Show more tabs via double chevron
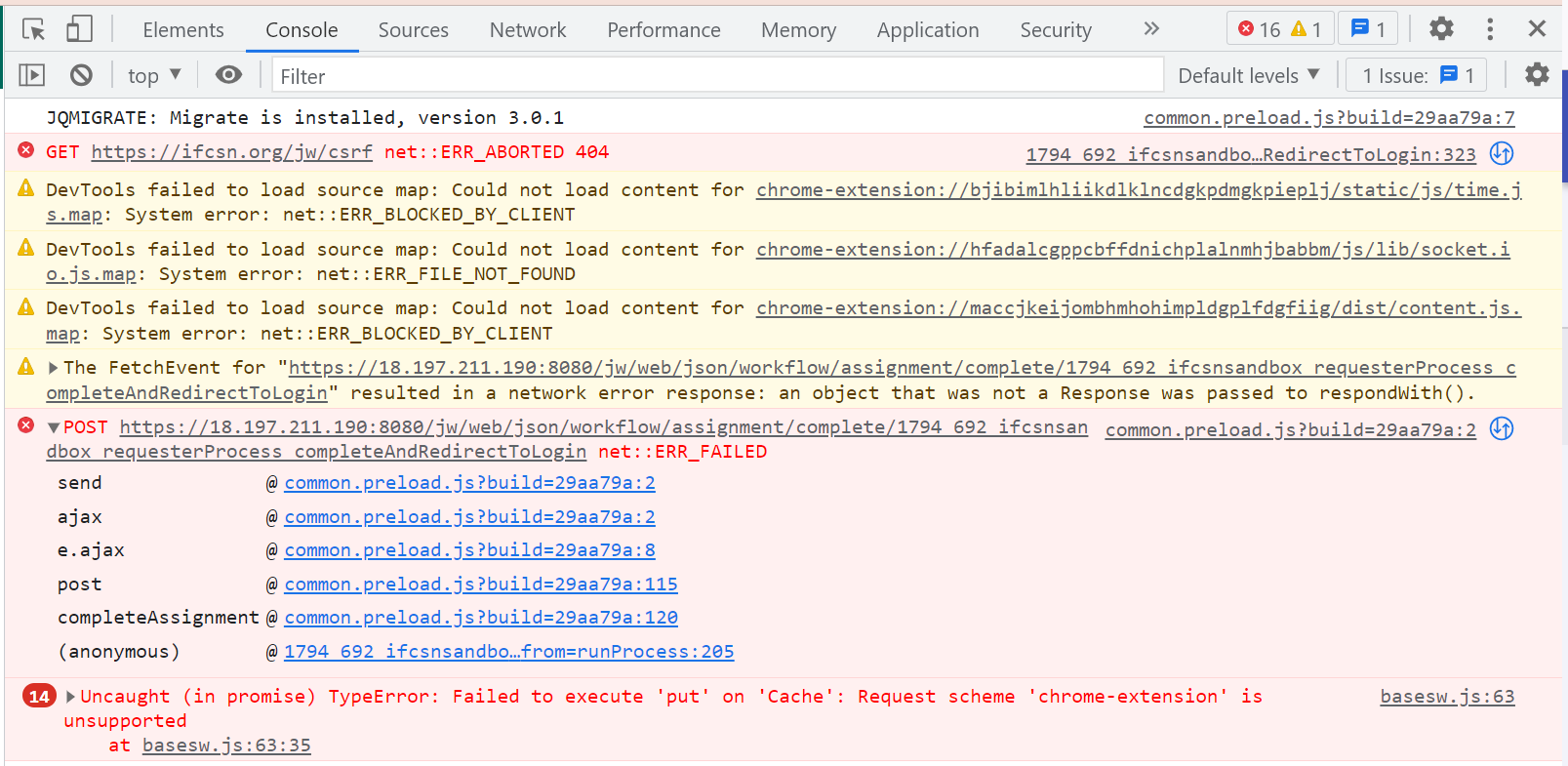Viewport: 1568px width, 766px height. [1151, 29]
